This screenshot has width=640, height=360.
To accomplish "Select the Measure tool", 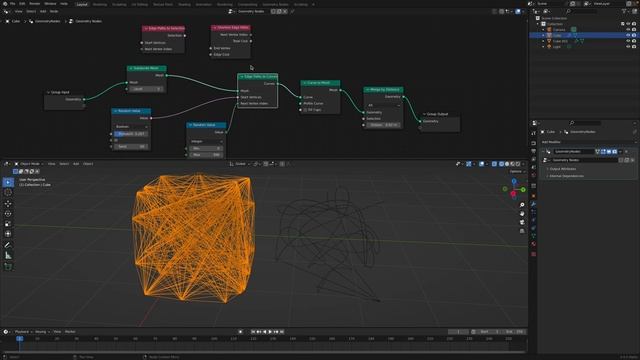I will pos(8,256).
